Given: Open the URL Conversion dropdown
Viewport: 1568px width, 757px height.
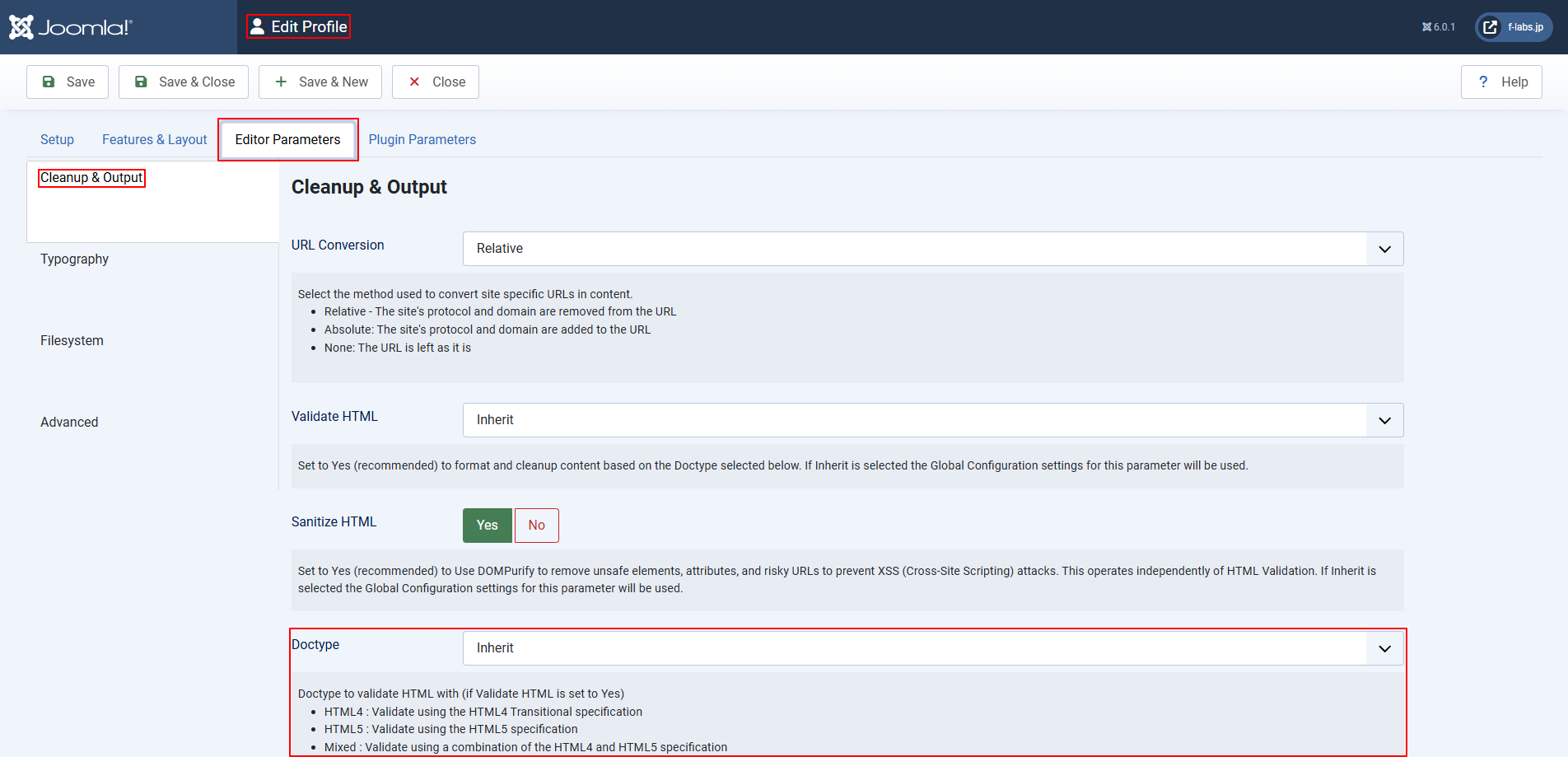Looking at the screenshot, I should pos(932,249).
